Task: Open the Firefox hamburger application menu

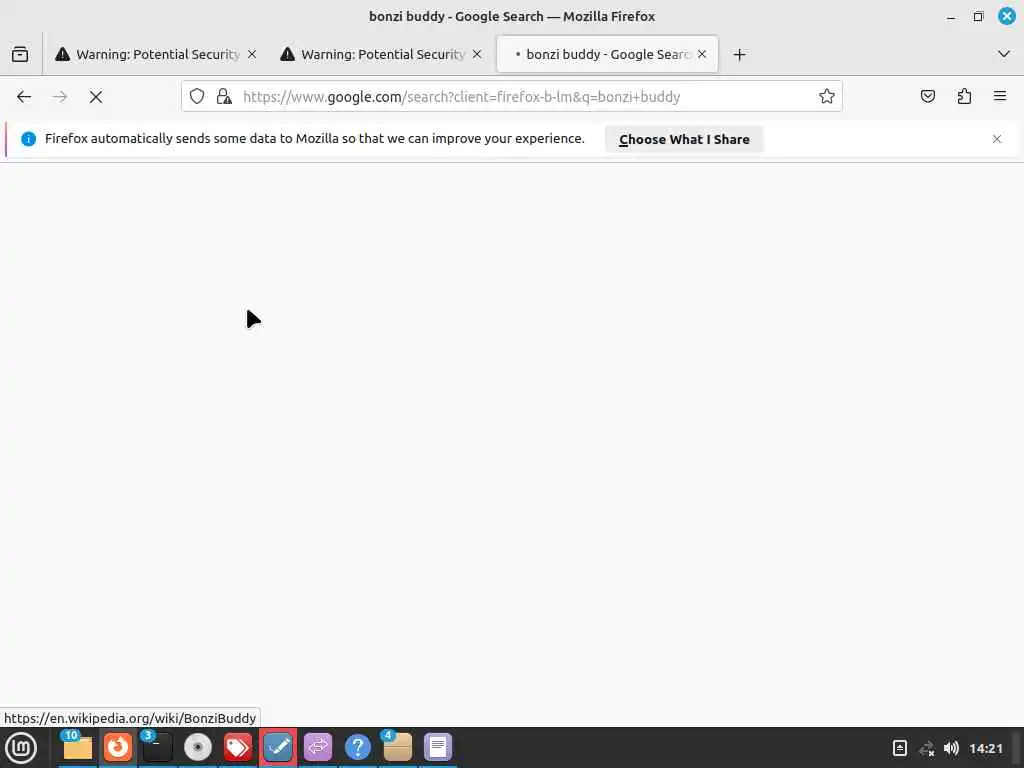Action: click(x=1000, y=97)
